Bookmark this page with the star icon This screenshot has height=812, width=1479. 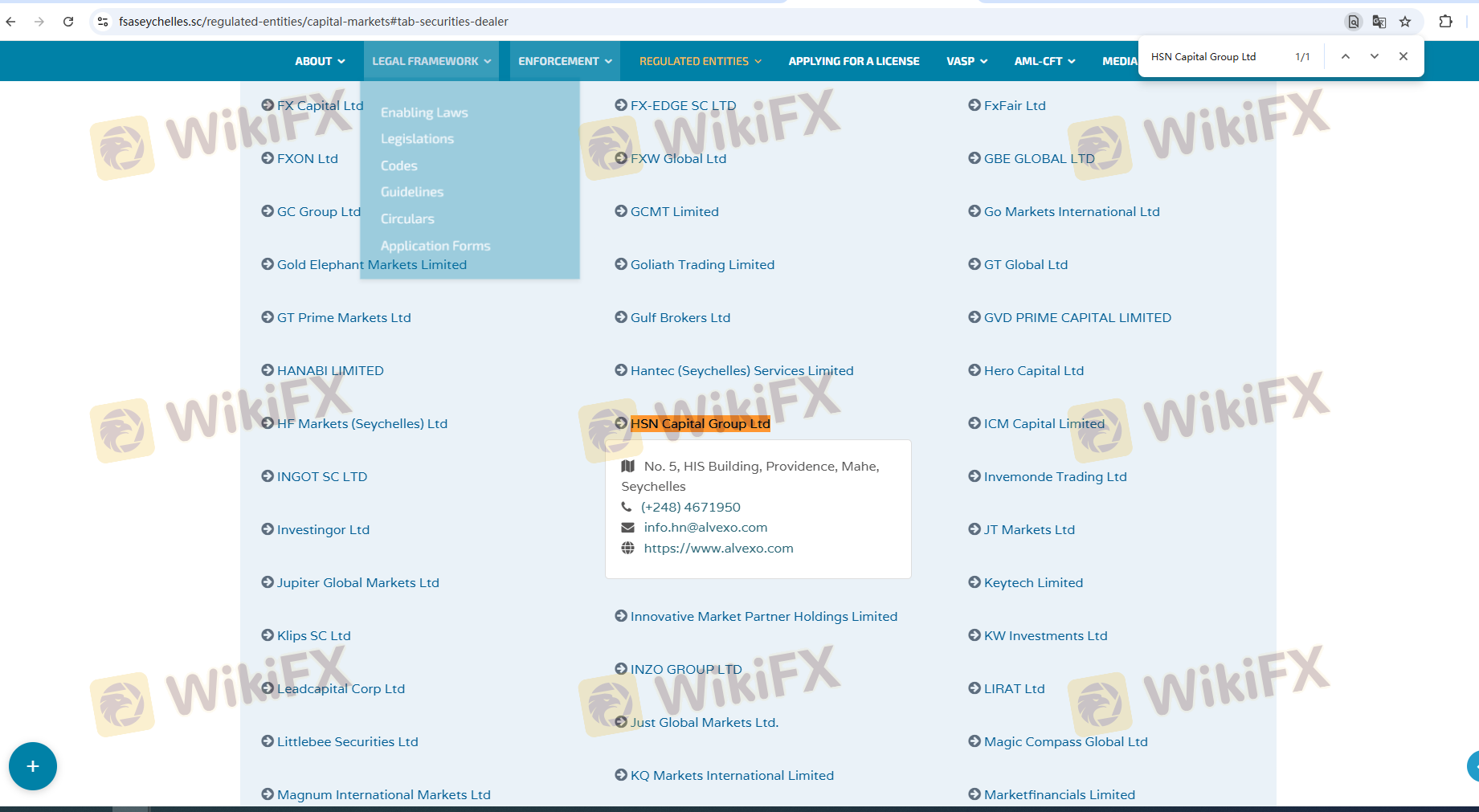1405,22
